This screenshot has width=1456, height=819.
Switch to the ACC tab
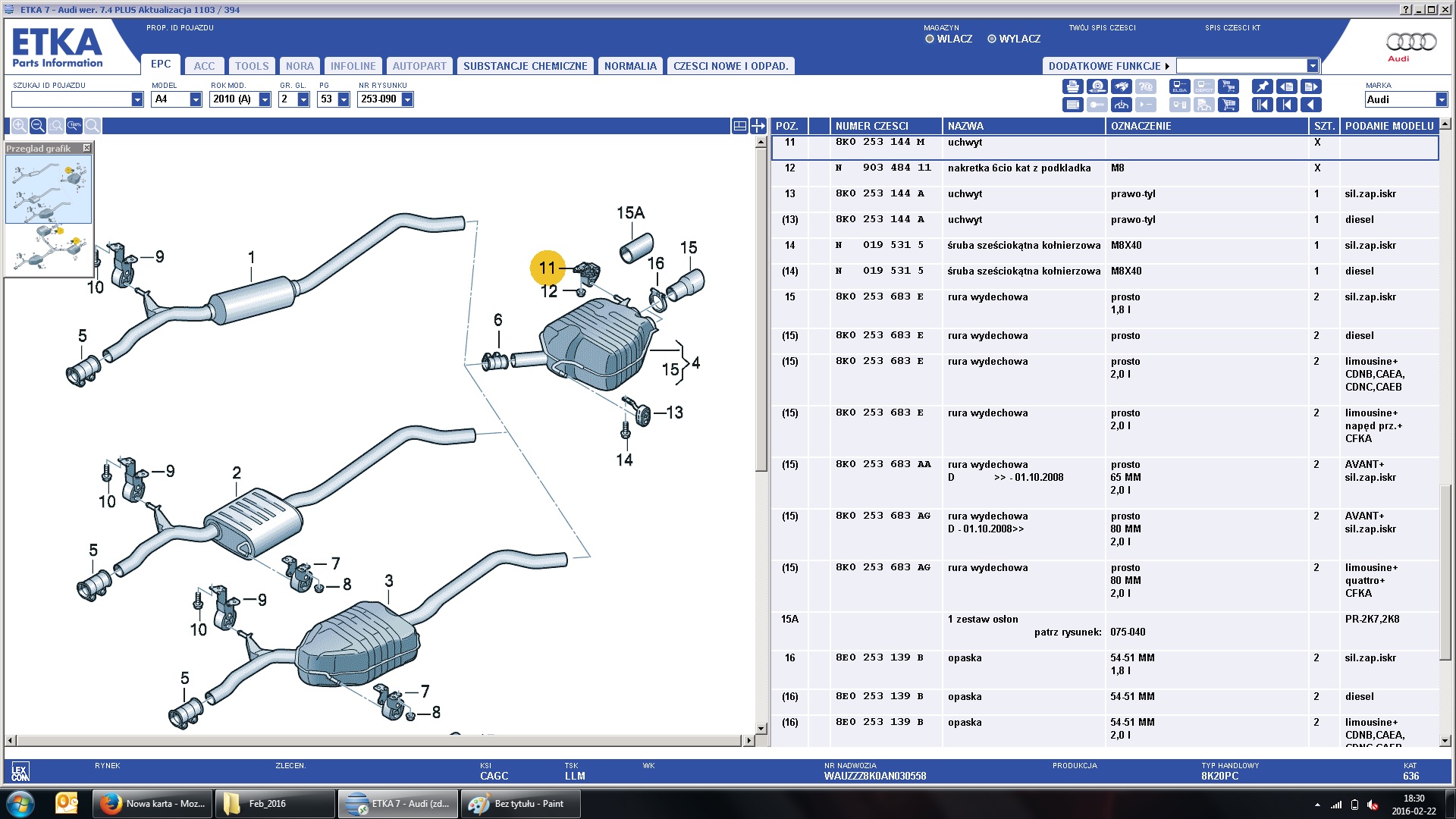pos(204,66)
